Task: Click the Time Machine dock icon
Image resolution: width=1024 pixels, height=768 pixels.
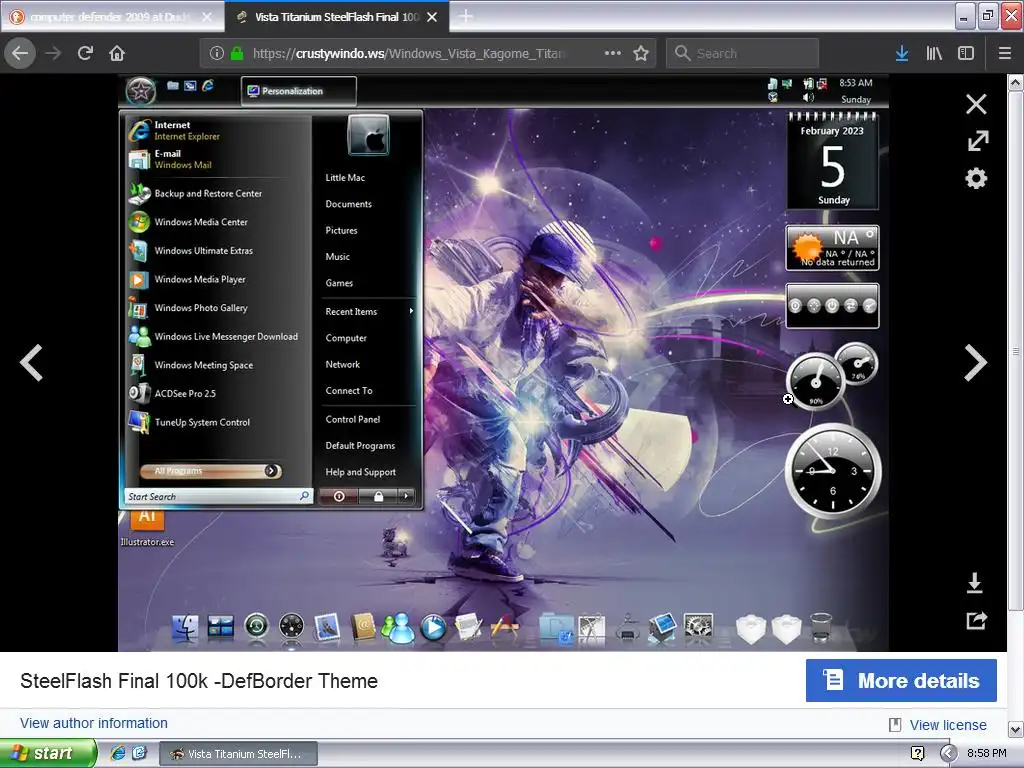Action: (x=257, y=626)
